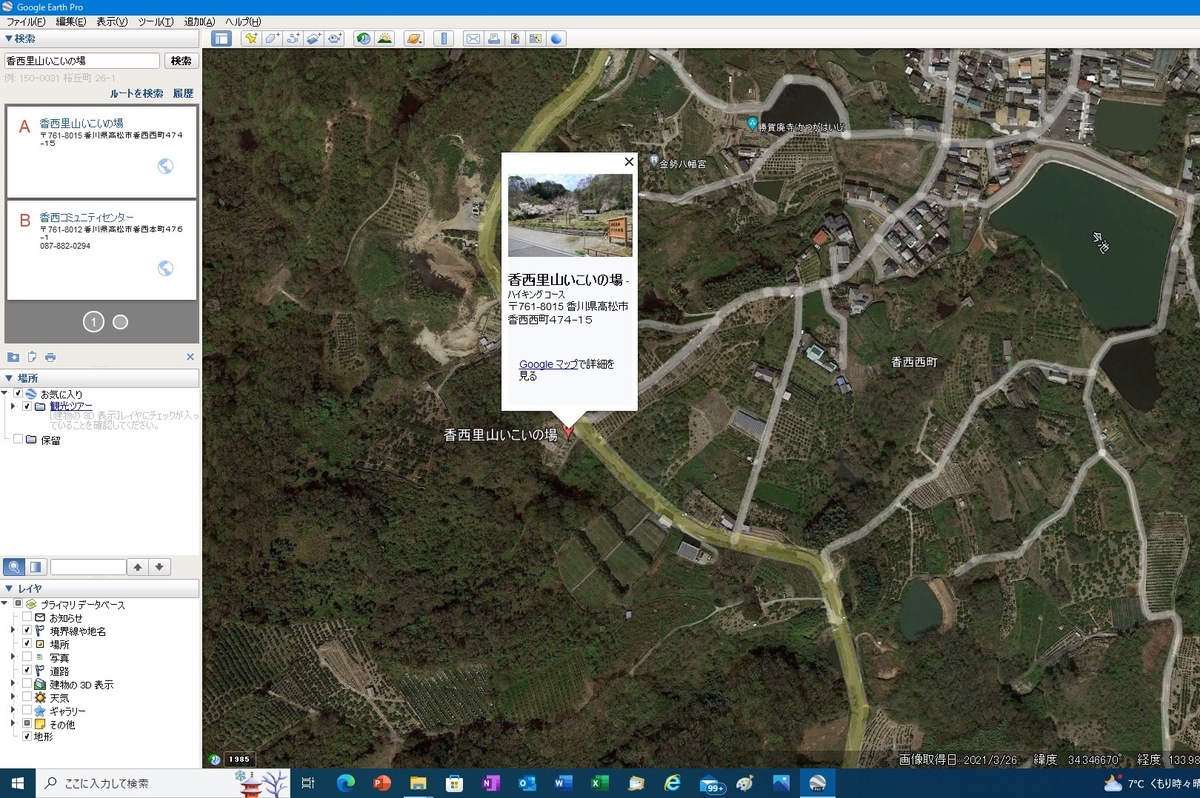Image resolution: width=1200 pixels, height=798 pixels.
Task: Click the 勝賀廃寺 teal map marker
Action: point(752,123)
